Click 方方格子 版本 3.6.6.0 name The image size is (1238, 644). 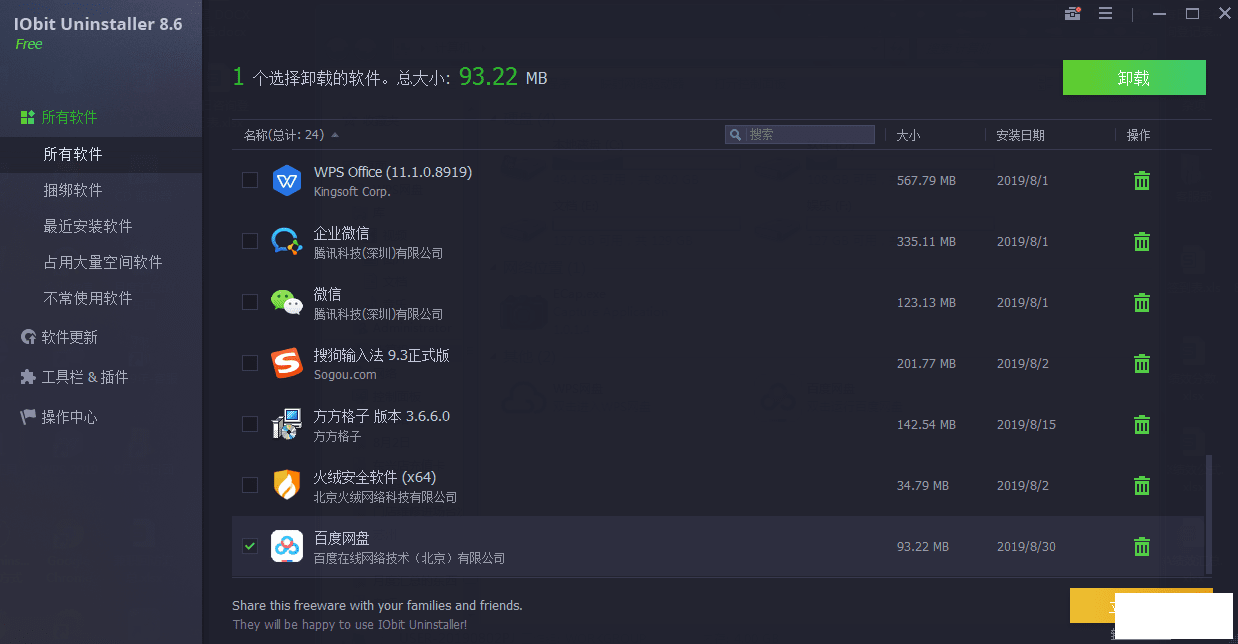tap(382, 416)
